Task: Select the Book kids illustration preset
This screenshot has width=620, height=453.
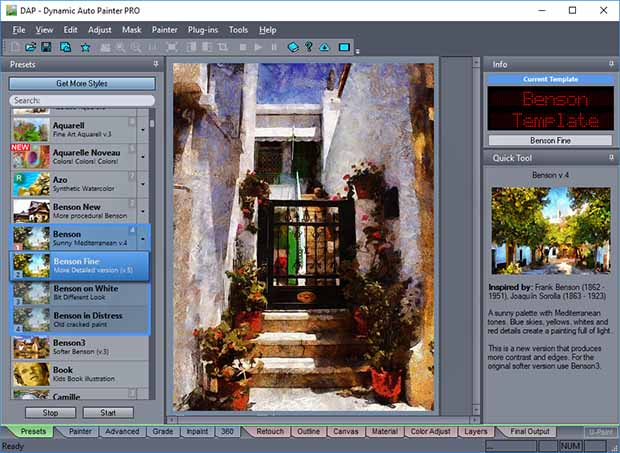Action: point(81,374)
